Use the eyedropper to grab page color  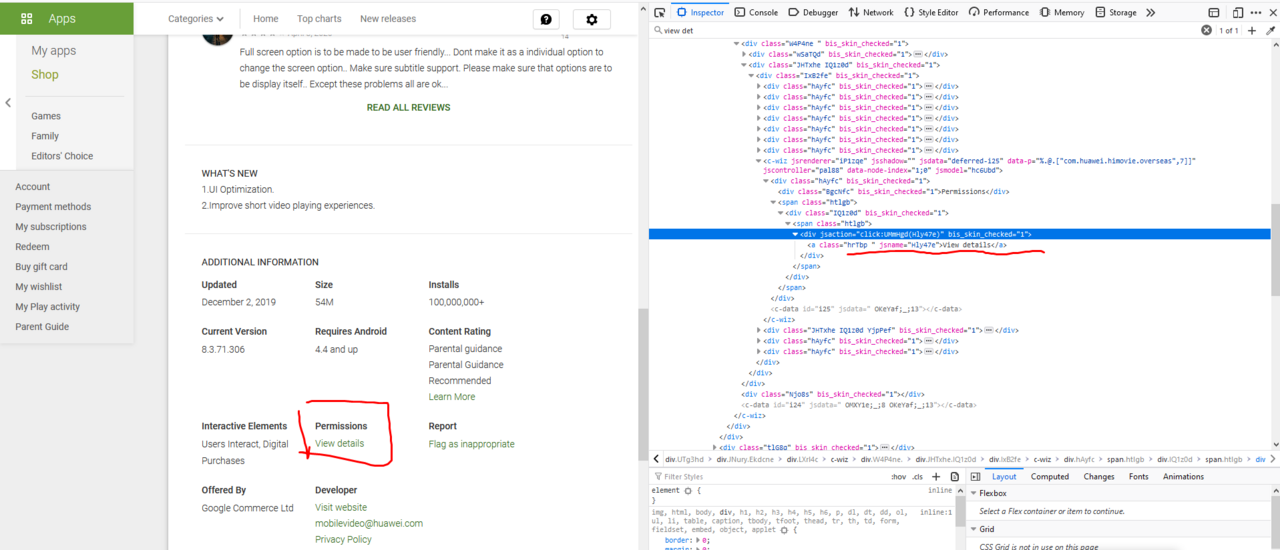click(1271, 30)
